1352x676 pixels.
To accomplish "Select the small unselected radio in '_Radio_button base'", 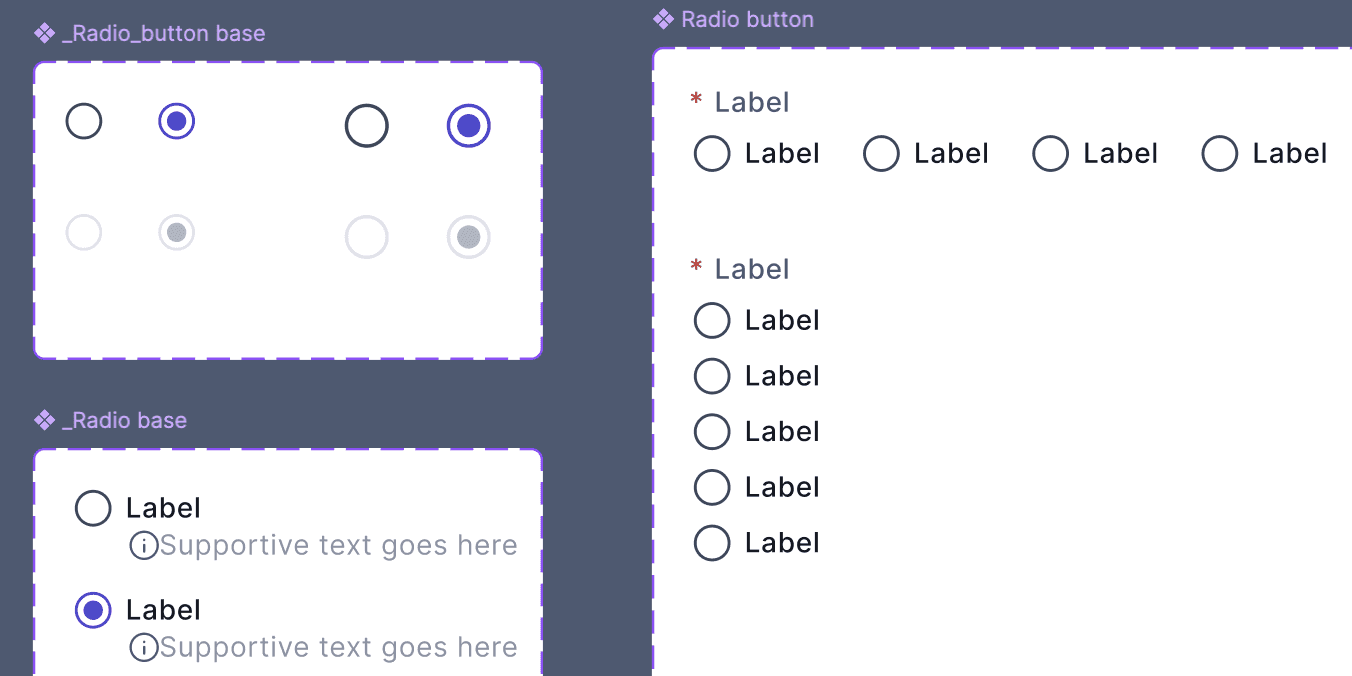I will pos(84,120).
